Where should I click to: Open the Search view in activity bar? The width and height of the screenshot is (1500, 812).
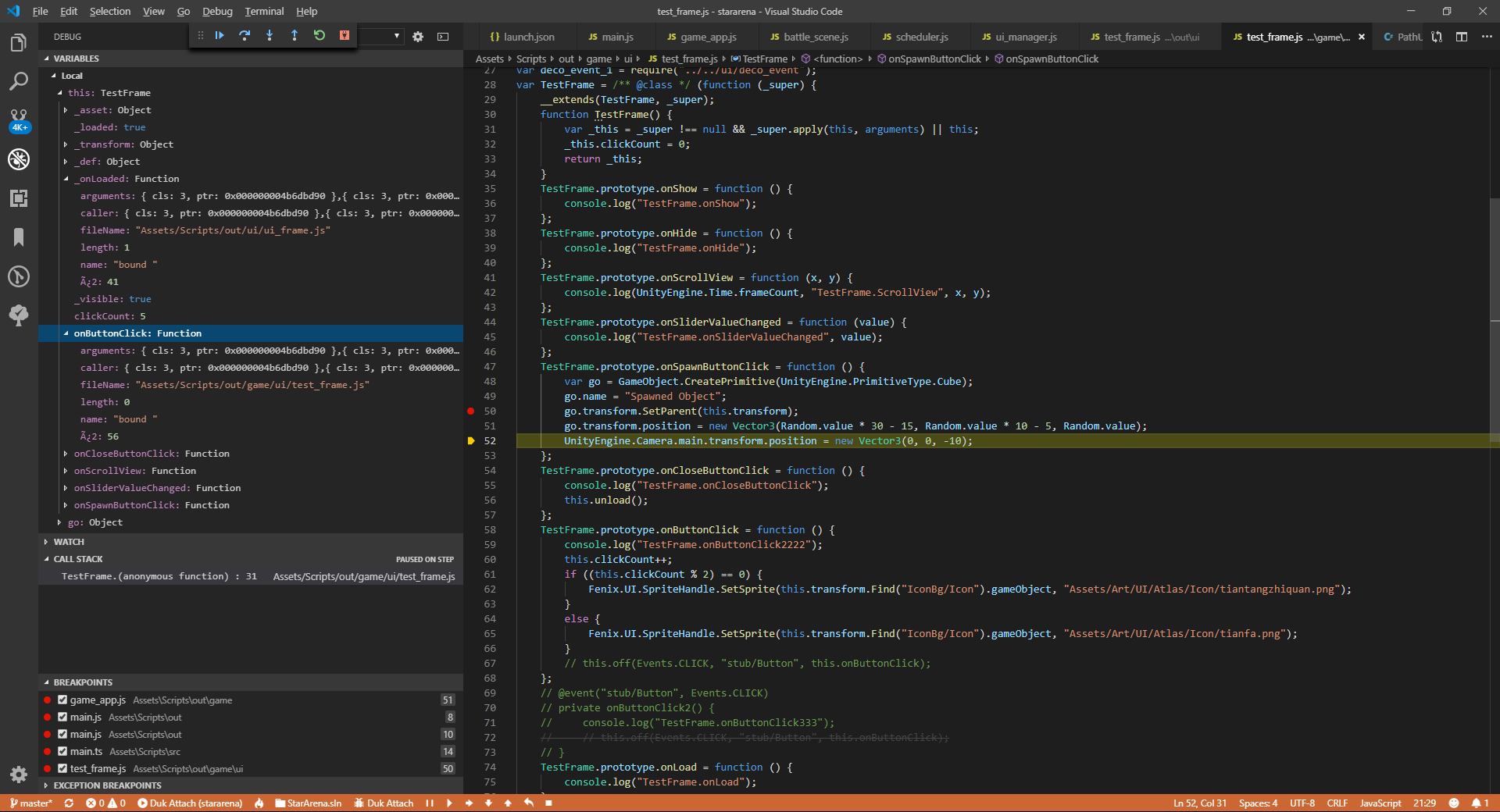pyautogui.click(x=19, y=81)
